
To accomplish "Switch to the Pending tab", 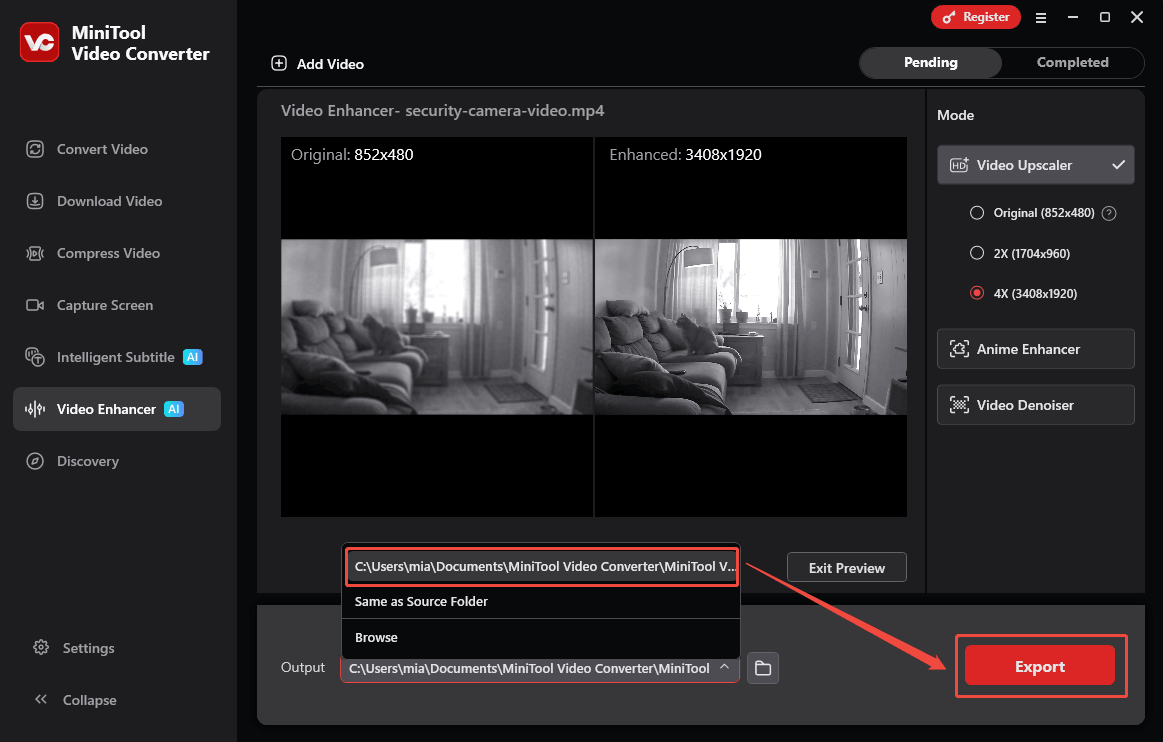I will click(x=931, y=62).
